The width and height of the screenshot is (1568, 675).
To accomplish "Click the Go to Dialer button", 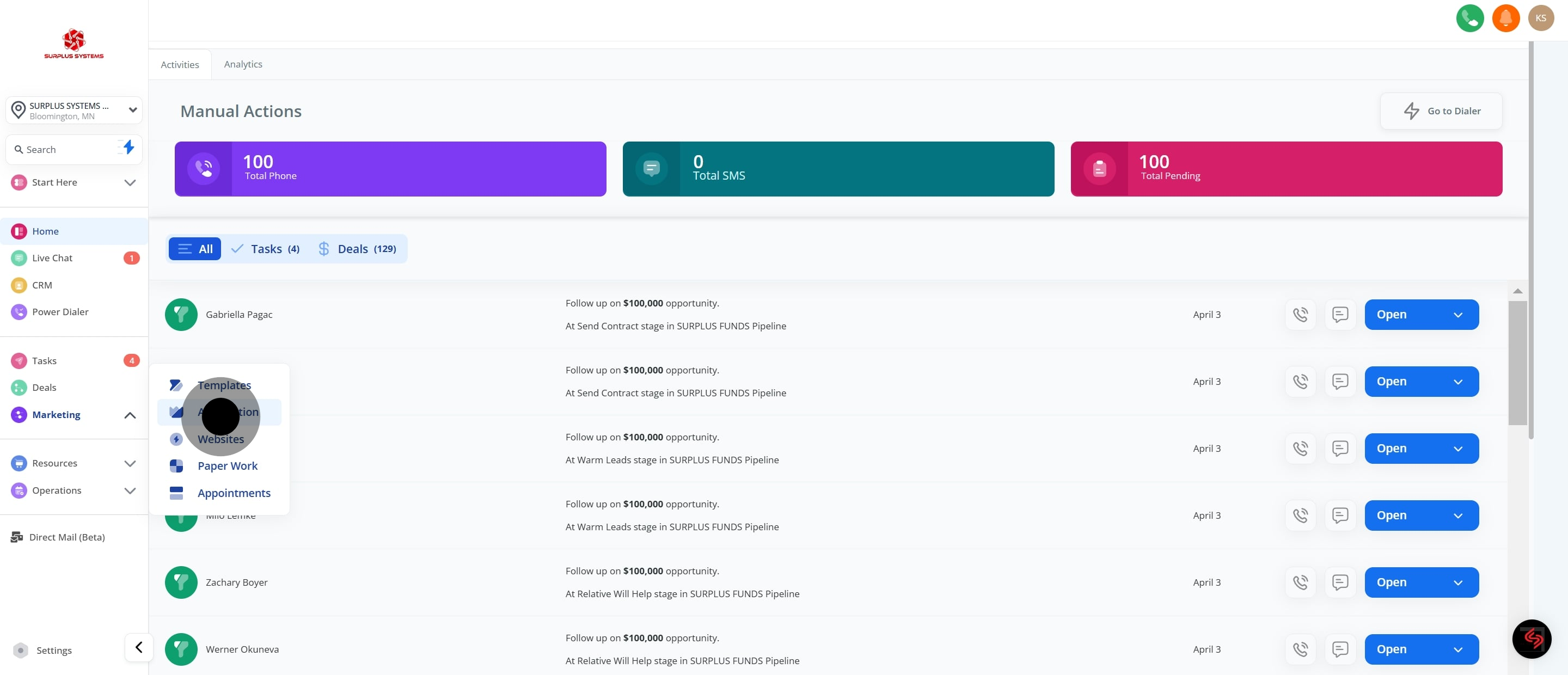I will click(1441, 111).
